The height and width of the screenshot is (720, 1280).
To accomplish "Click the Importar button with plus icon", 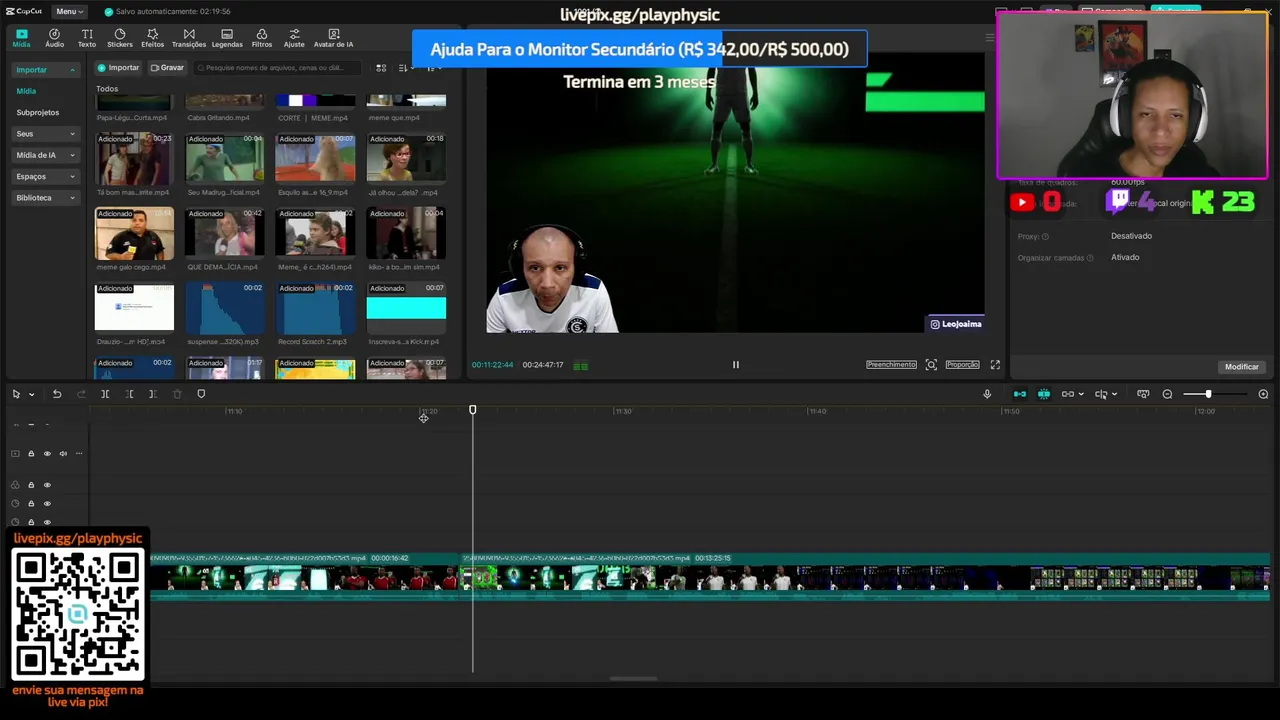I will click(118, 68).
